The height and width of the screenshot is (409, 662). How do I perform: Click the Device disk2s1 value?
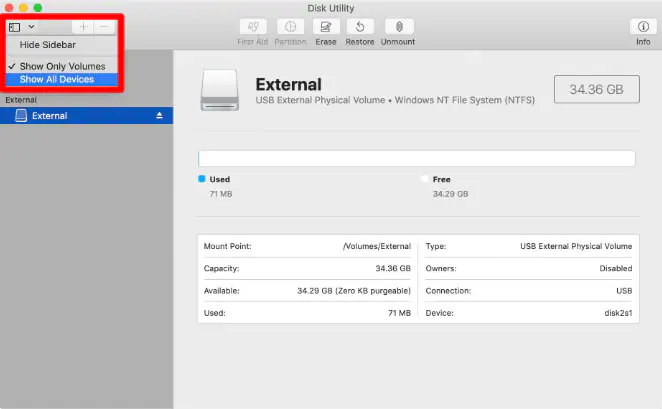click(x=618, y=313)
